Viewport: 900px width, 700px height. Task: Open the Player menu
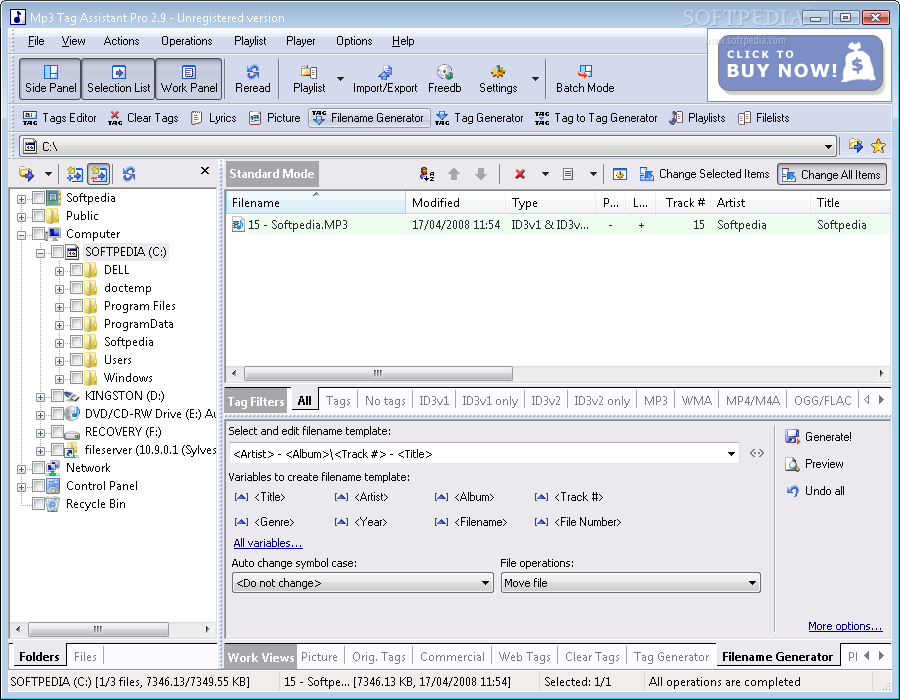(x=300, y=41)
